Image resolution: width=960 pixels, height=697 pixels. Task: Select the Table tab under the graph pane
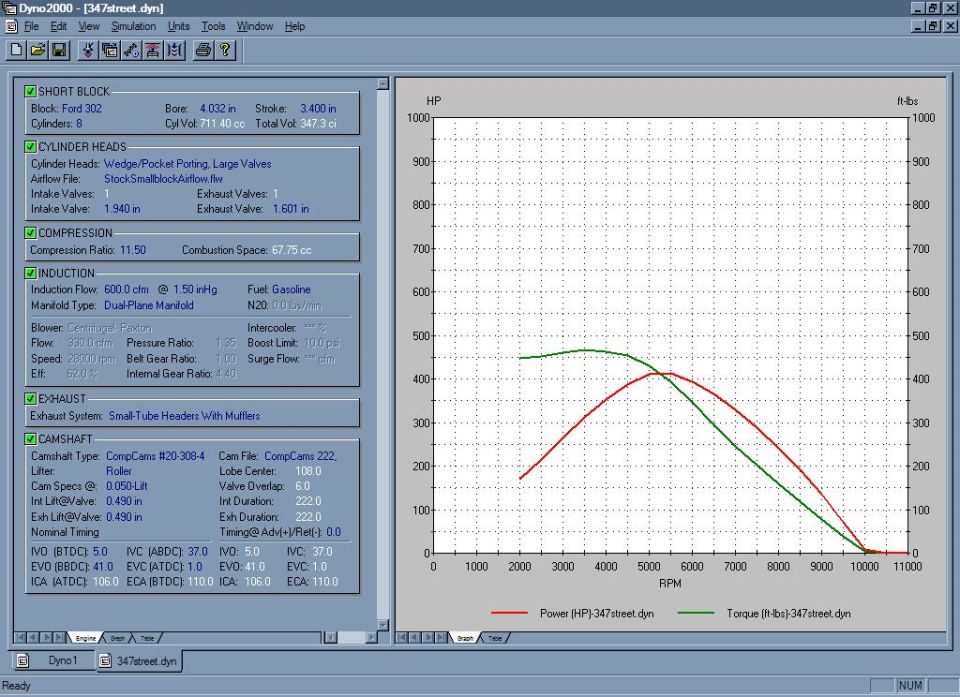click(495, 638)
